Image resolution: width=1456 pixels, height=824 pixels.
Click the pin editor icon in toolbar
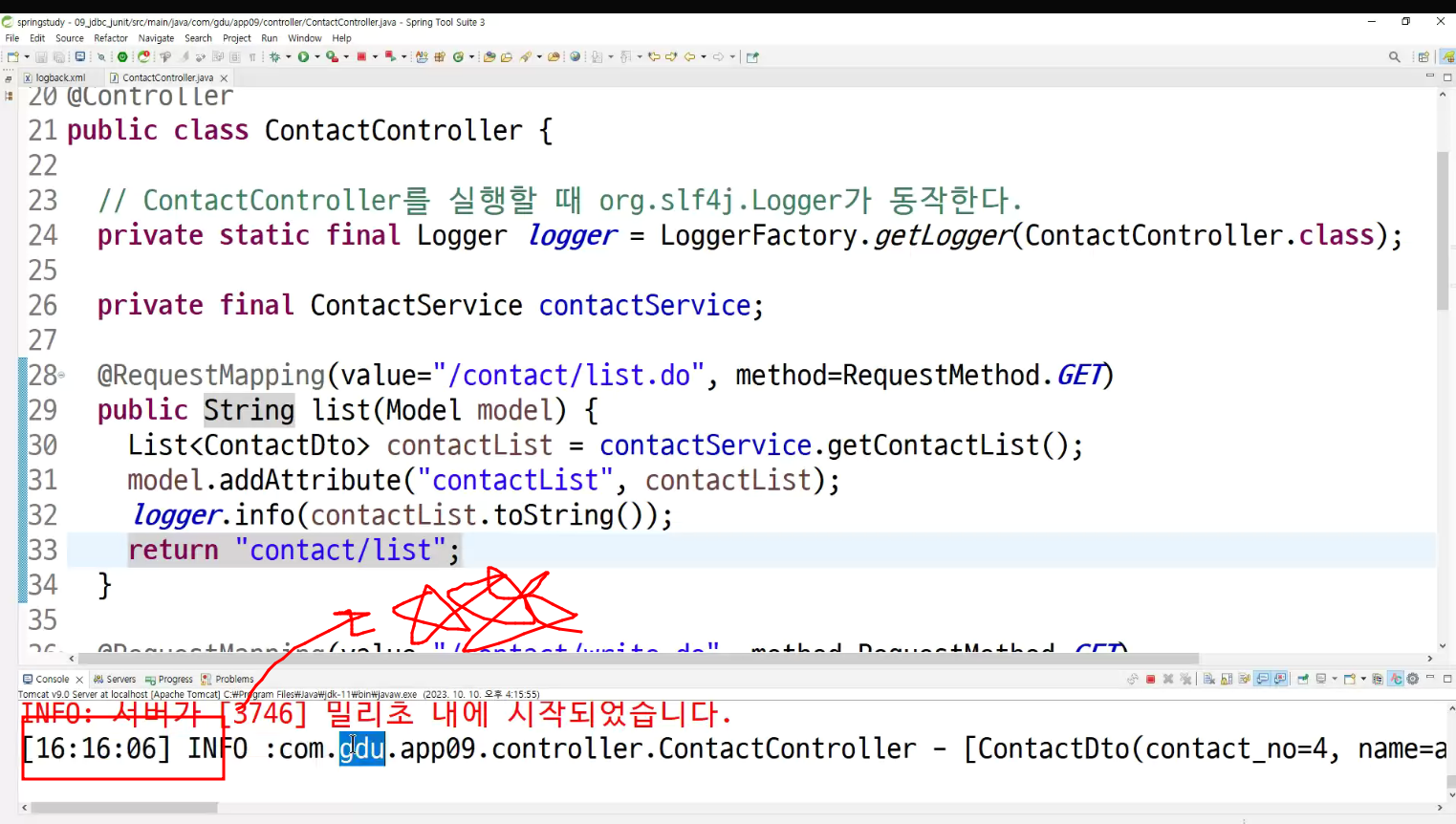click(751, 56)
